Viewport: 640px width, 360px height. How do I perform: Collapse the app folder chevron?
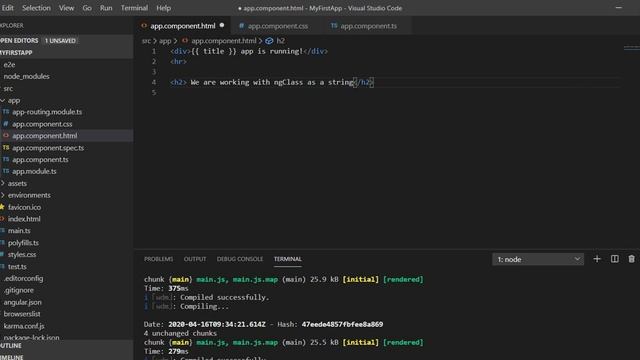click(3, 100)
